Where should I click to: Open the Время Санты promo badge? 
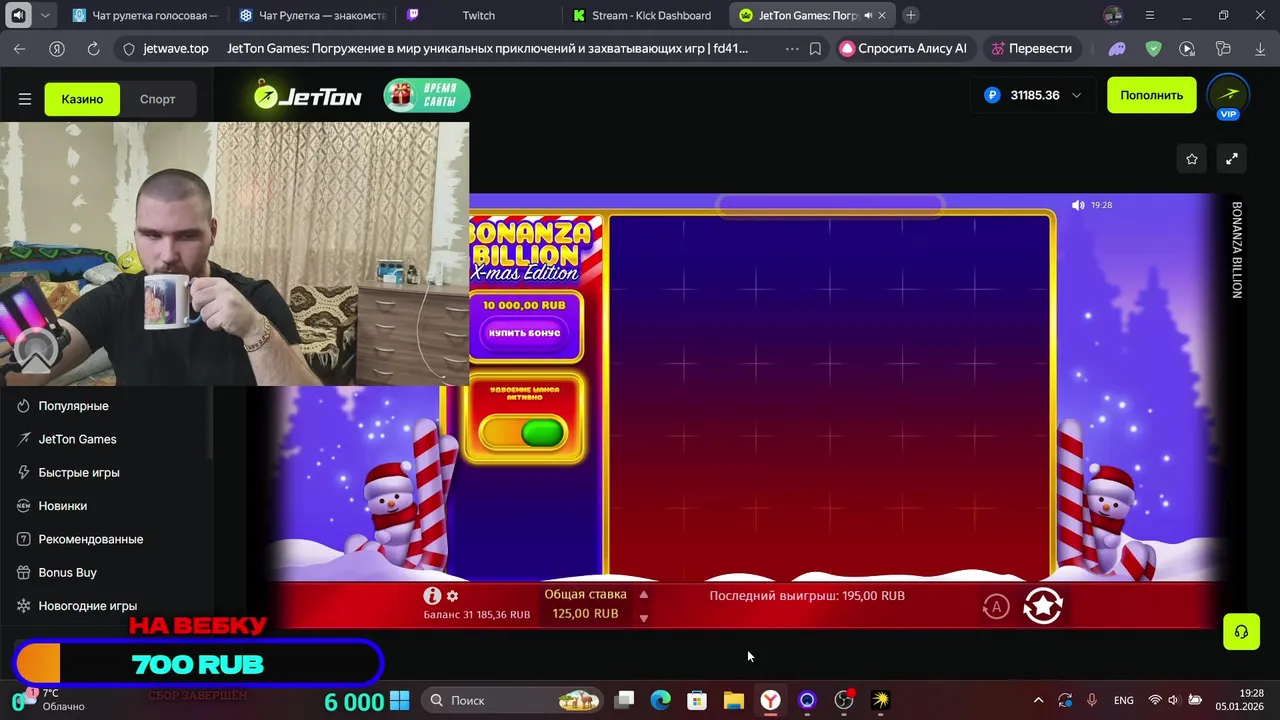tap(427, 95)
